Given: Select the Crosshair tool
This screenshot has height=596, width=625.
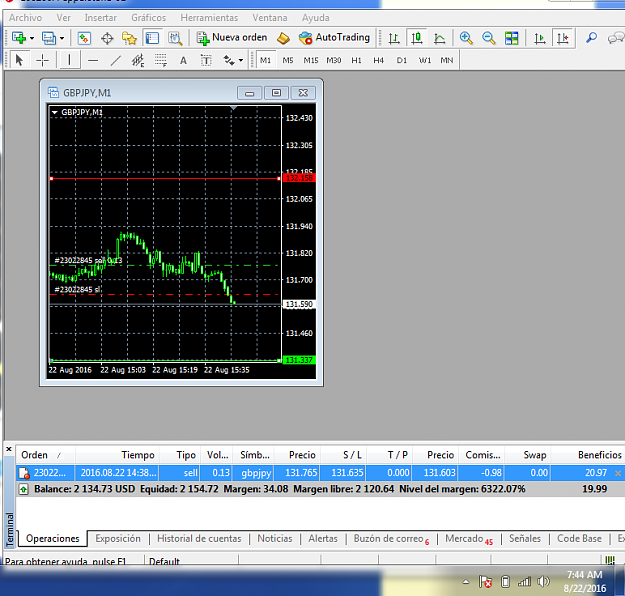Looking at the screenshot, I should click(x=42, y=60).
